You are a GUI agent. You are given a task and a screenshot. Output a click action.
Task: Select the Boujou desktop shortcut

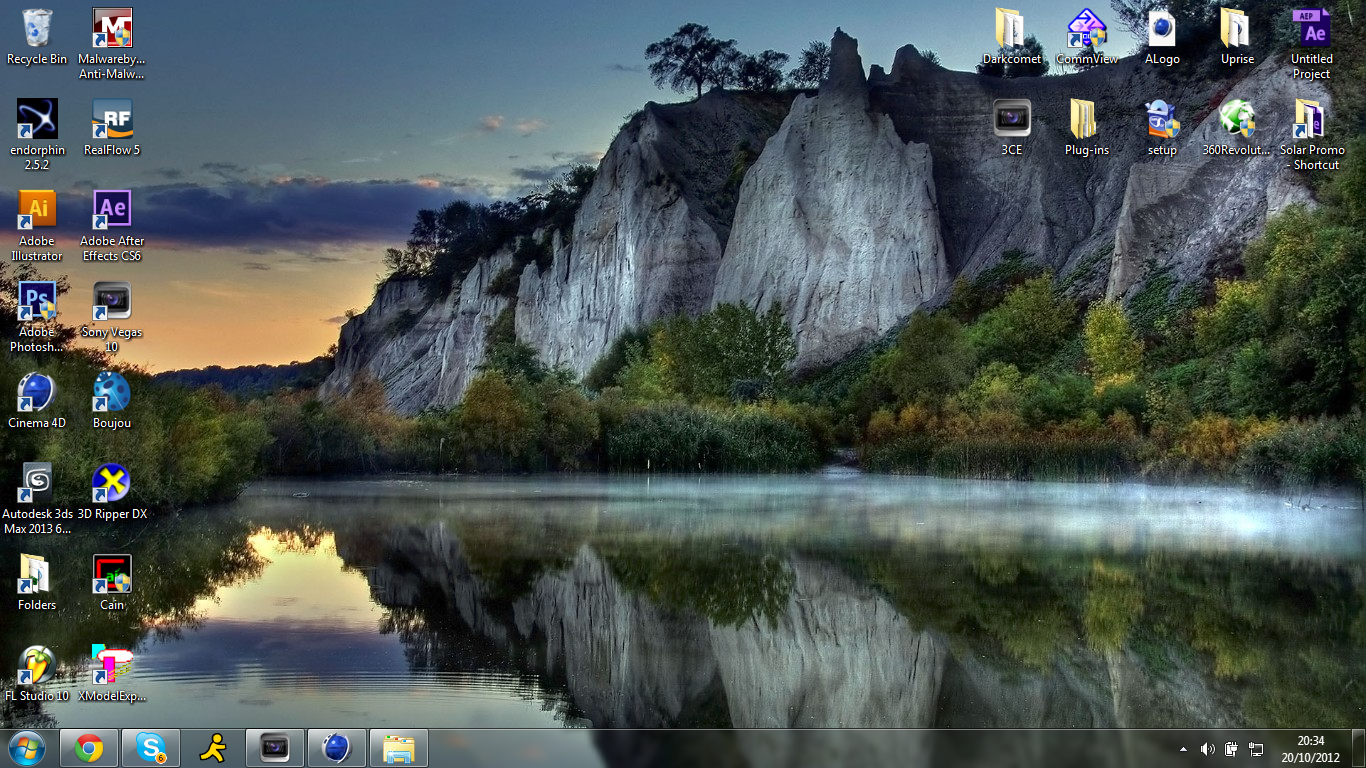[112, 401]
